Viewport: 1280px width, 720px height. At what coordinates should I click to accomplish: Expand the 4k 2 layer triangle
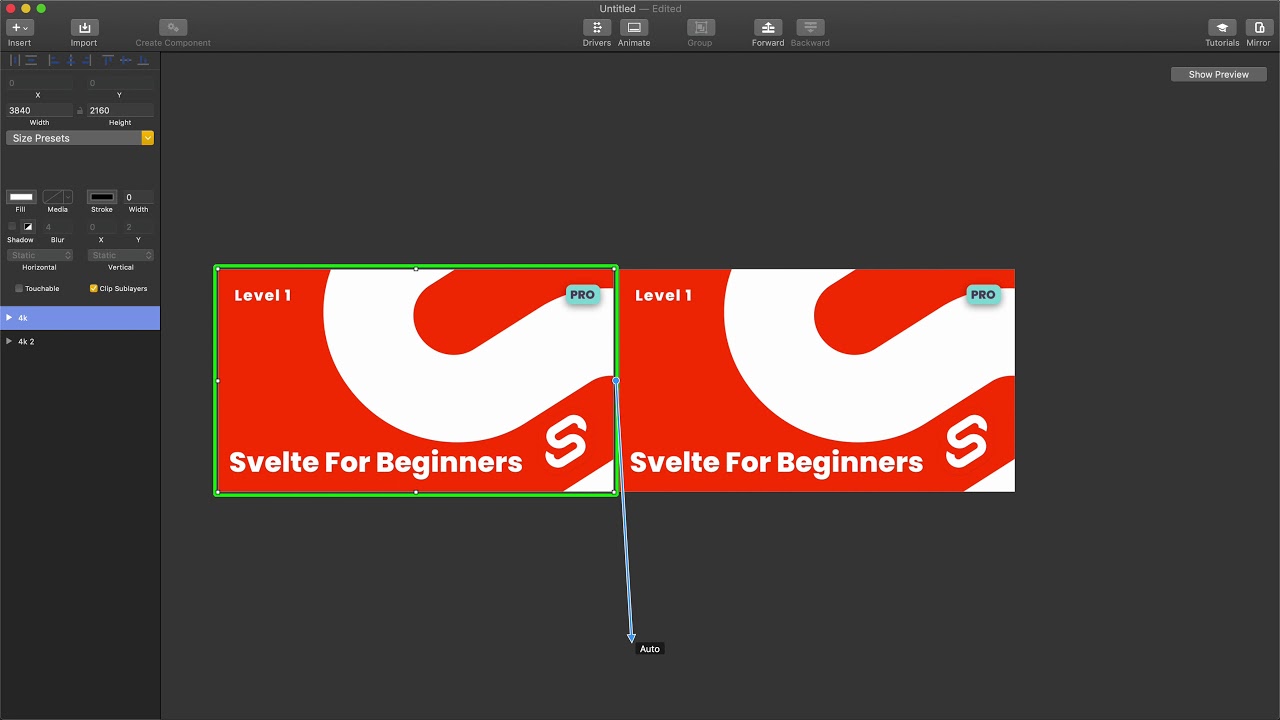pyautogui.click(x=9, y=341)
